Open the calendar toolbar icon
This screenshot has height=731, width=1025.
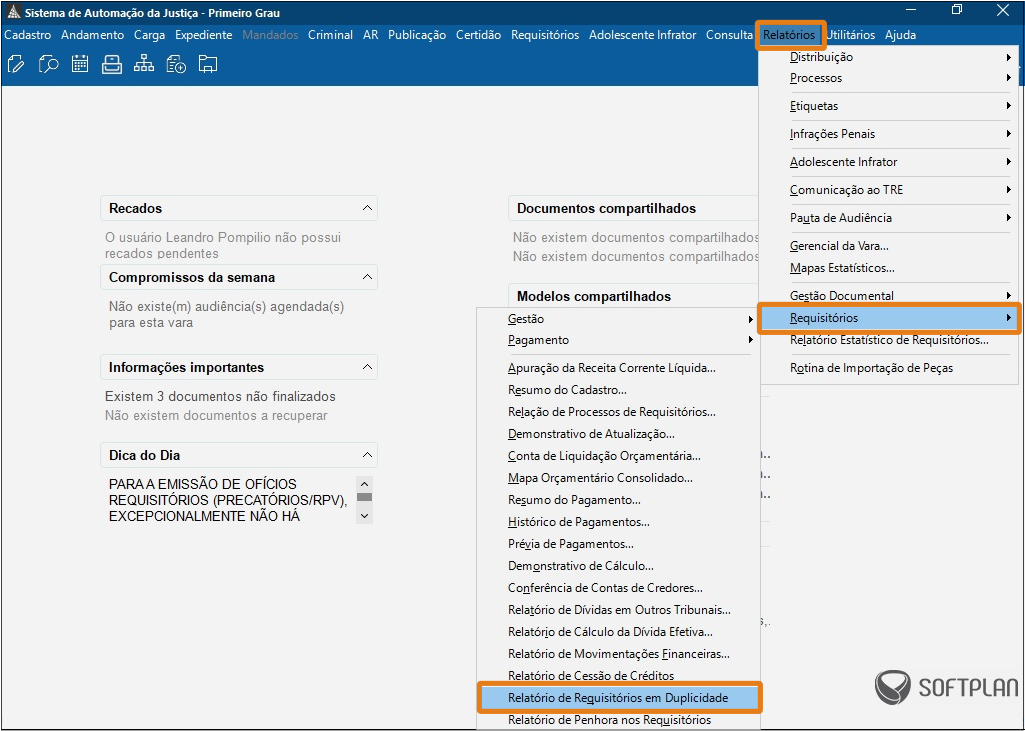click(x=80, y=64)
